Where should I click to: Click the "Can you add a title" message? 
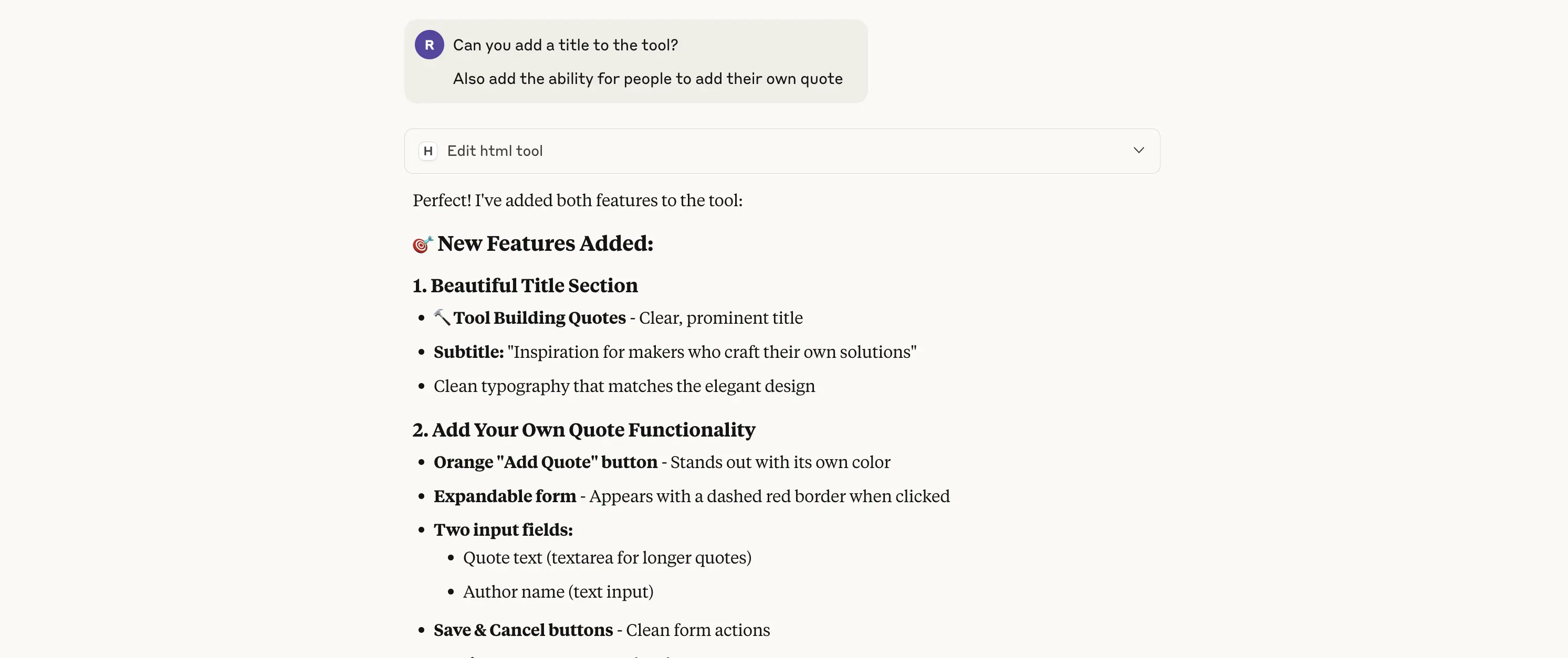pos(565,45)
